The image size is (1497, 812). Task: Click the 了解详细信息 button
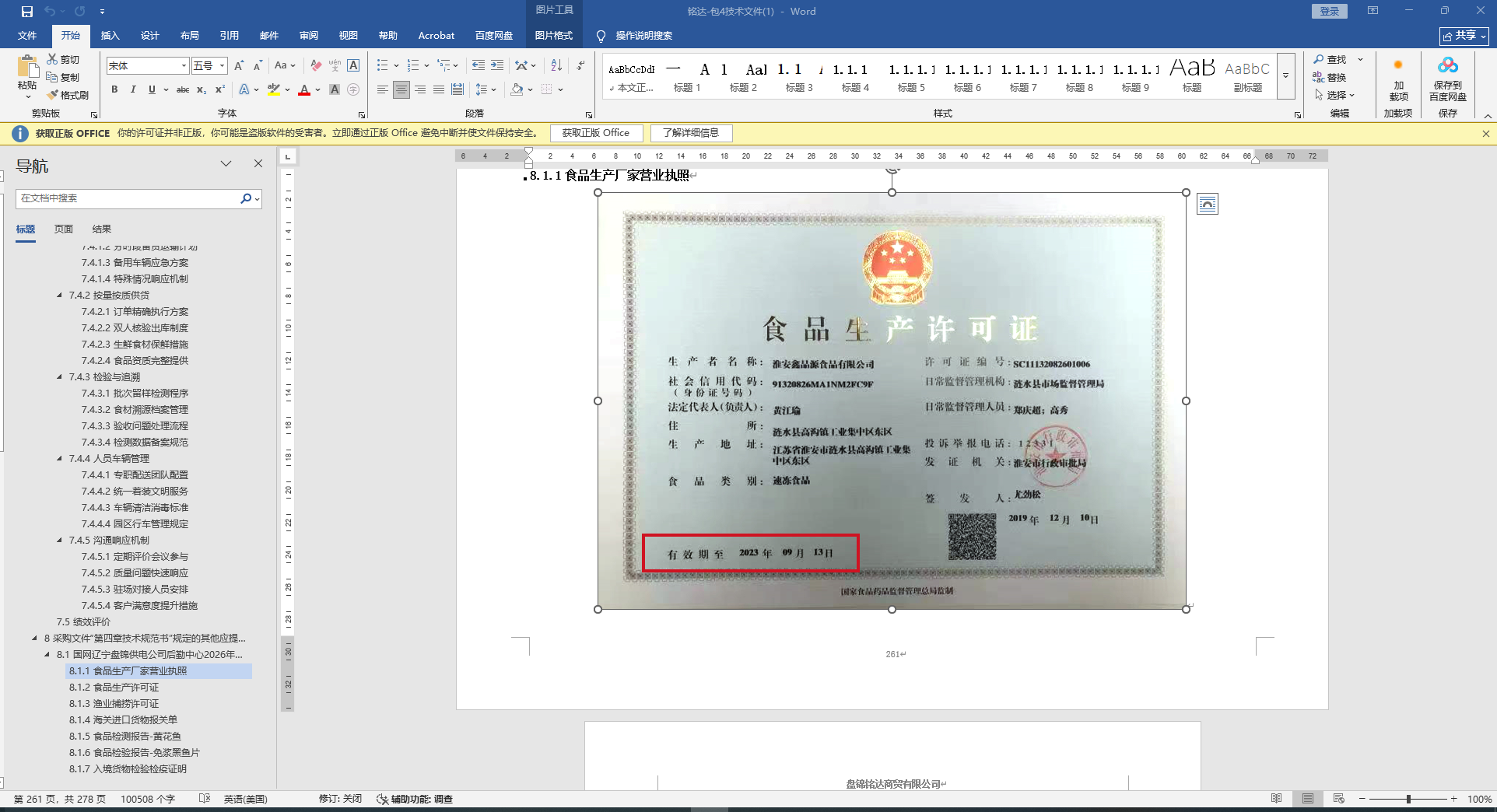click(691, 133)
